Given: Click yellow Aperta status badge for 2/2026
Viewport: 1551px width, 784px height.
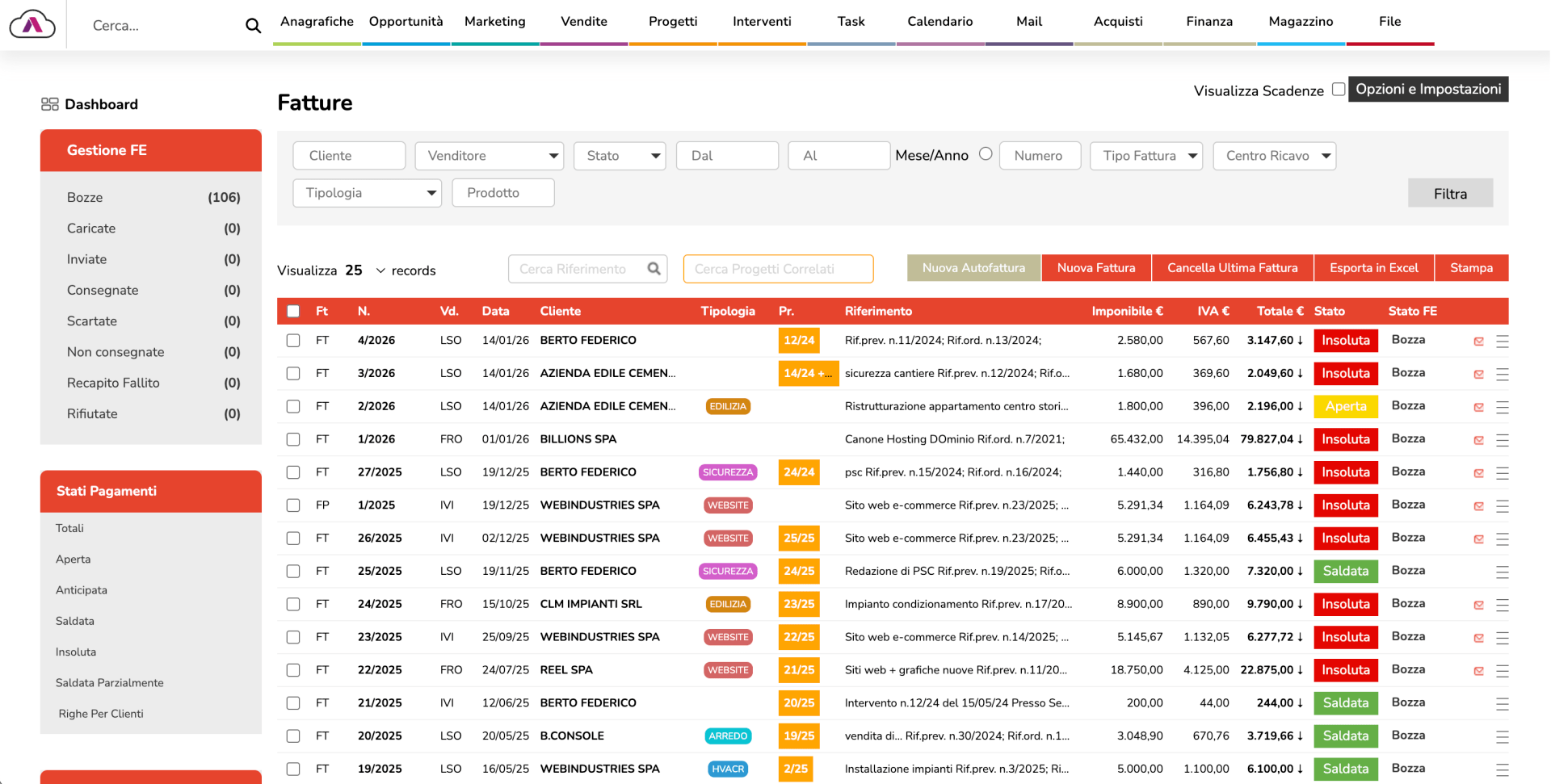Looking at the screenshot, I should coord(1345,406).
